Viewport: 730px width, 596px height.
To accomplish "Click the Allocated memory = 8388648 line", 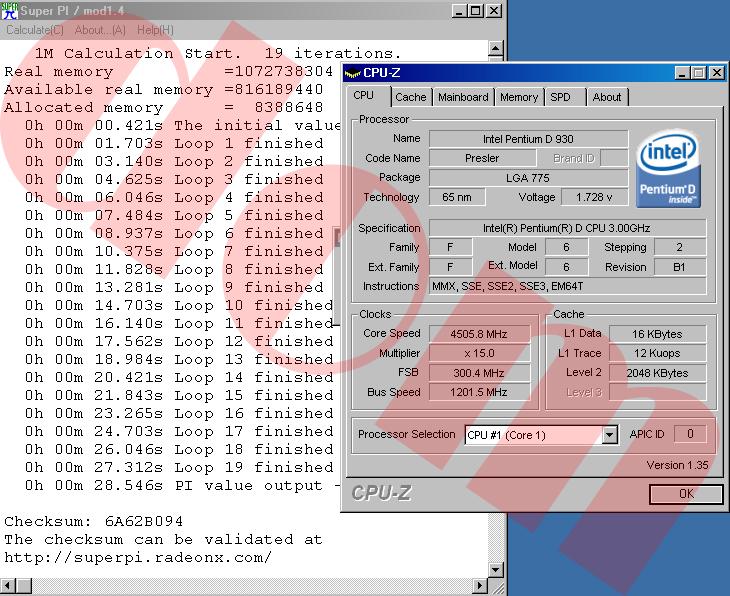I will (163, 108).
